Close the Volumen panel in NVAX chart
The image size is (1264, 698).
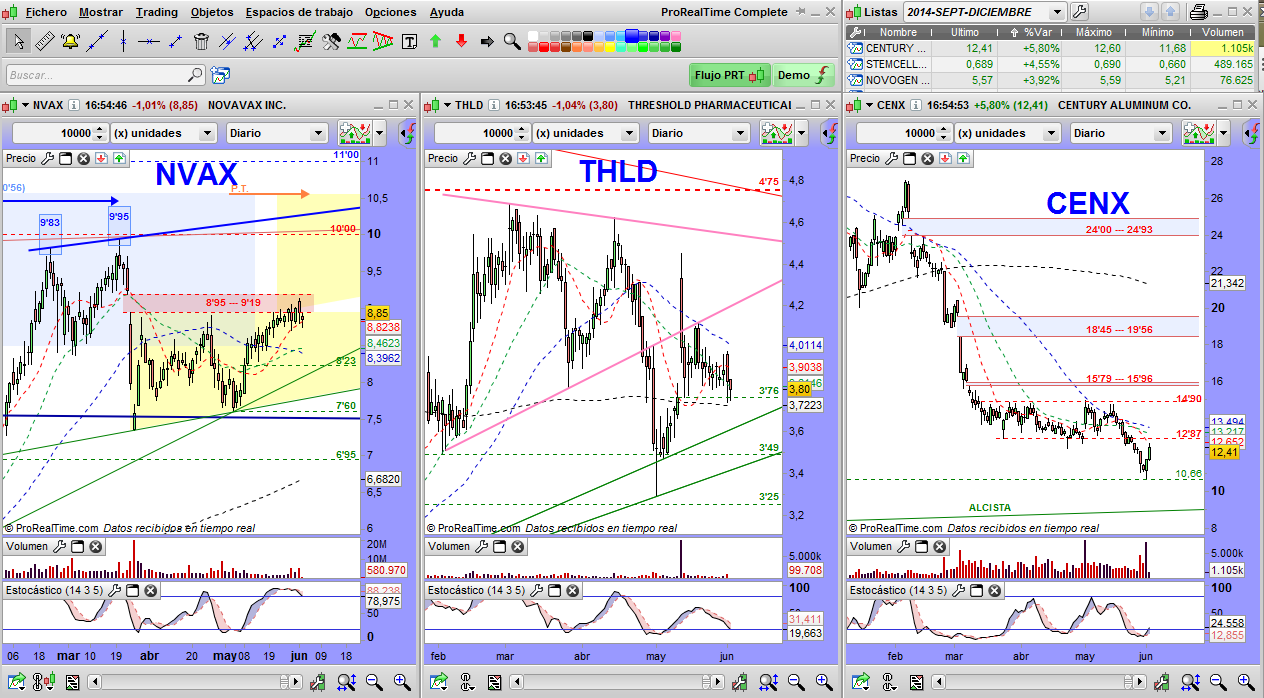95,547
